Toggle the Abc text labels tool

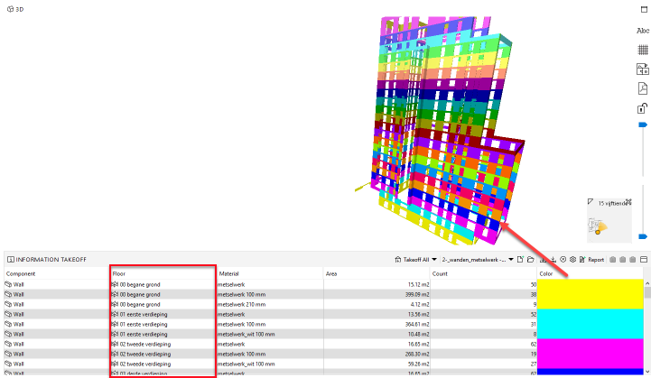[x=643, y=31]
